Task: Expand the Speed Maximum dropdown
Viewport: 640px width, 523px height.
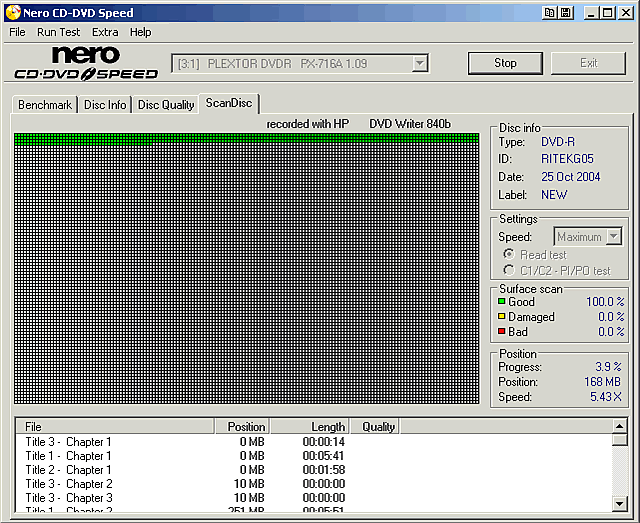Action: tap(613, 237)
